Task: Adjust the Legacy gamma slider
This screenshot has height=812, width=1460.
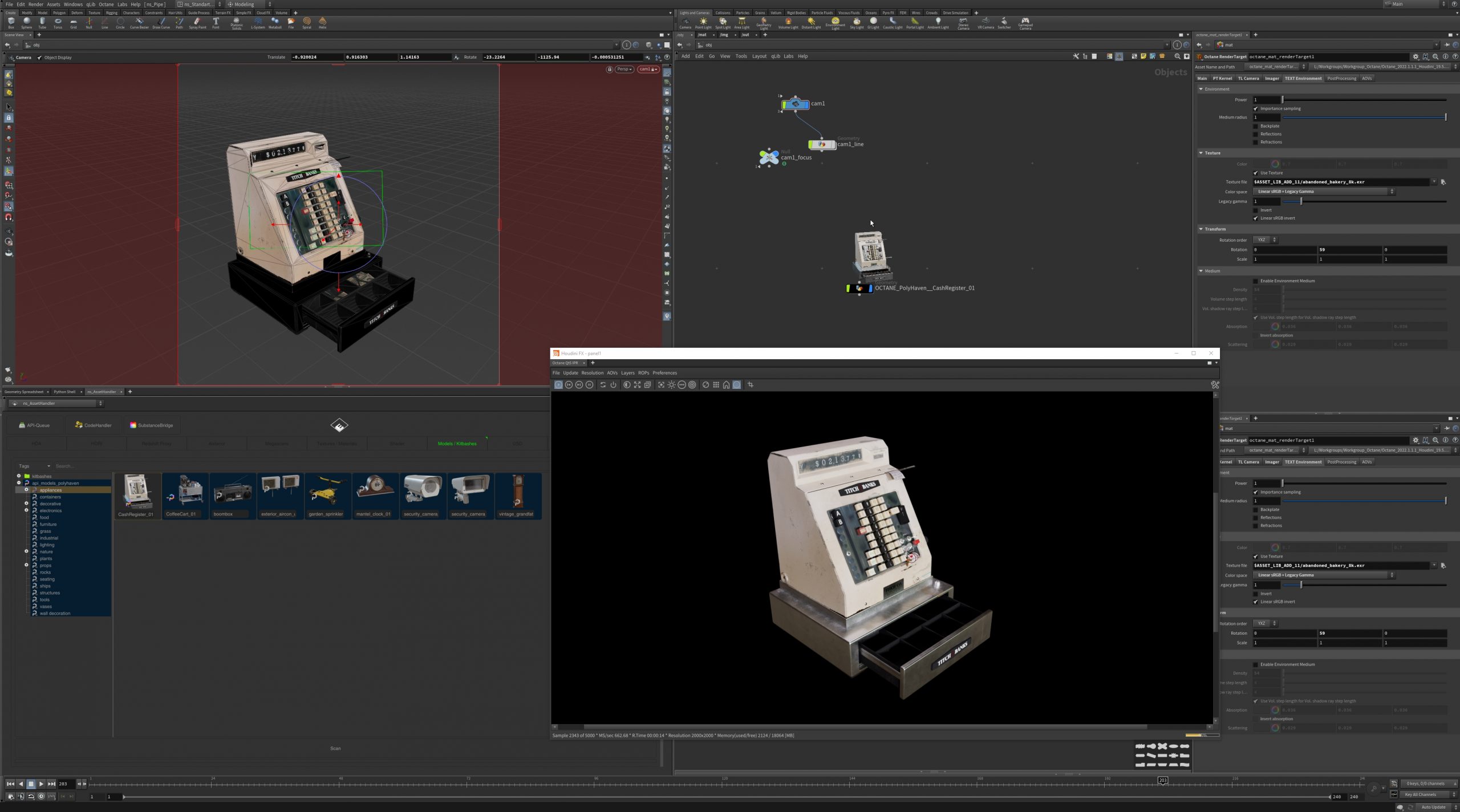Action: coord(1301,201)
